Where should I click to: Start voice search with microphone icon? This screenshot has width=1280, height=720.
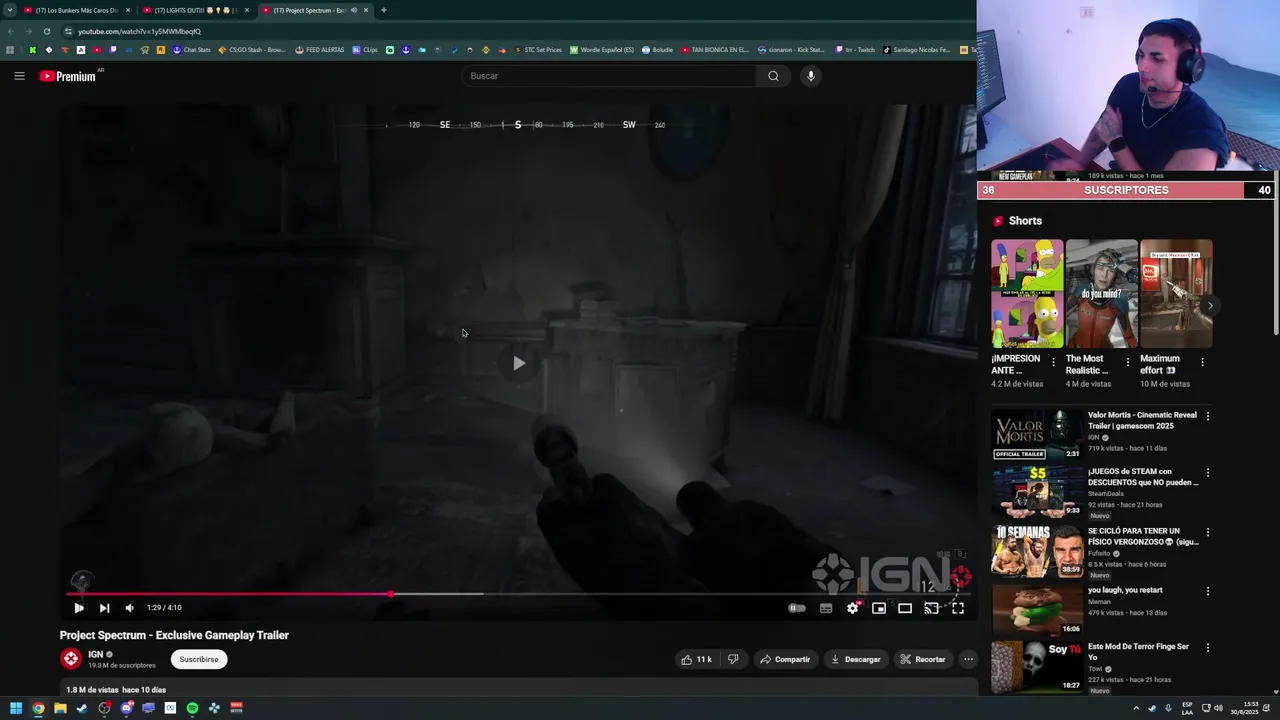tap(811, 76)
